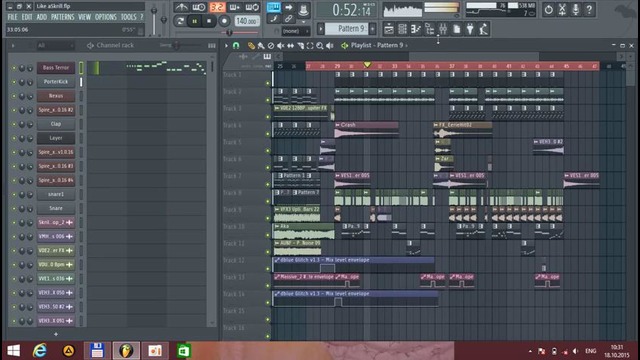This screenshot has width=640, height=360.
Task: Mute the Nexus channel
Action: tap(13, 96)
